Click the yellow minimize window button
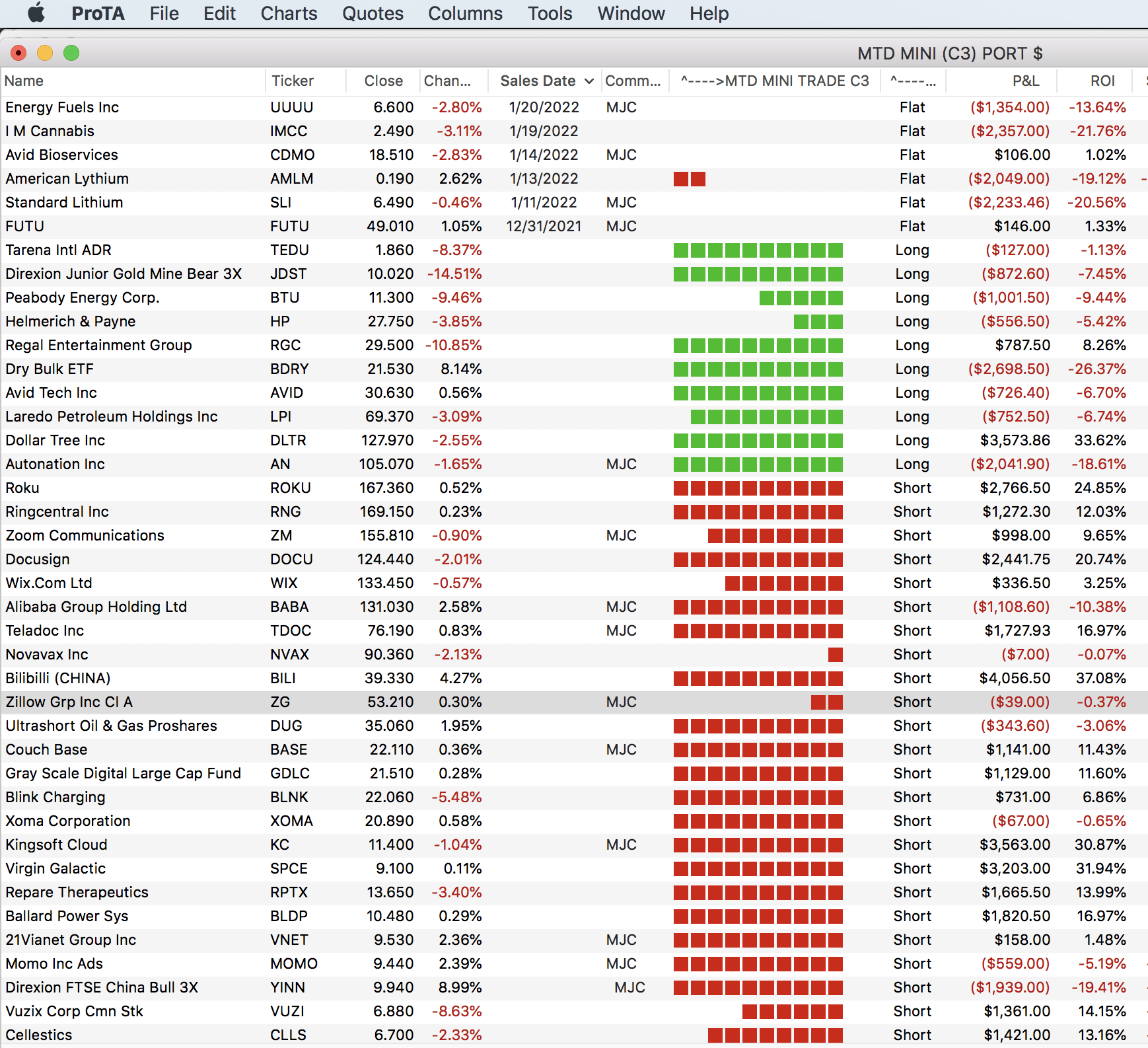This screenshot has width=1148, height=1048. [x=45, y=53]
